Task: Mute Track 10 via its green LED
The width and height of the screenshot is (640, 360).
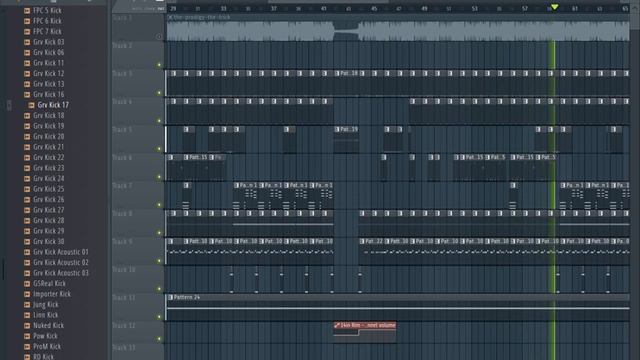Action: pos(159,289)
